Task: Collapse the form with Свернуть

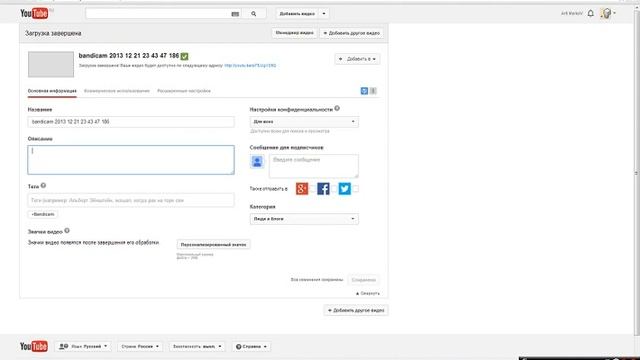Action: (368, 293)
